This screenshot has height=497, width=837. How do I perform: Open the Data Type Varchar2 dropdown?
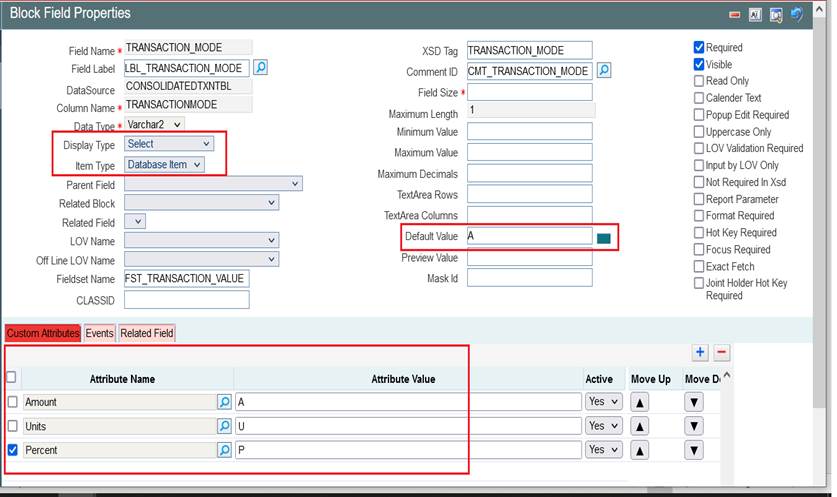point(154,124)
